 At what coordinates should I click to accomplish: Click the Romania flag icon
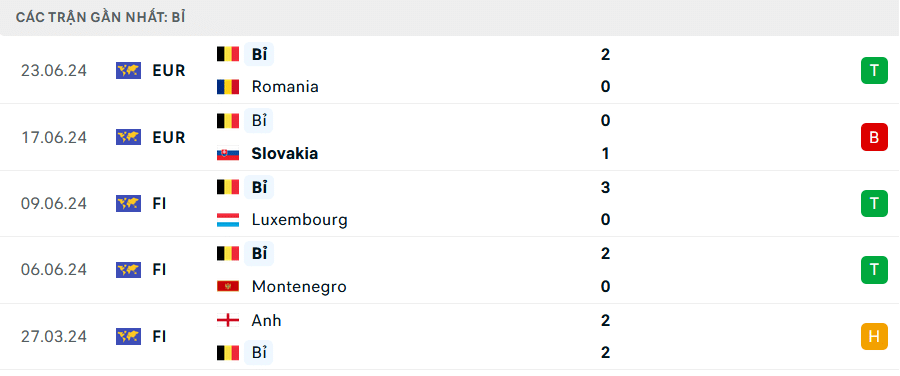[228, 87]
